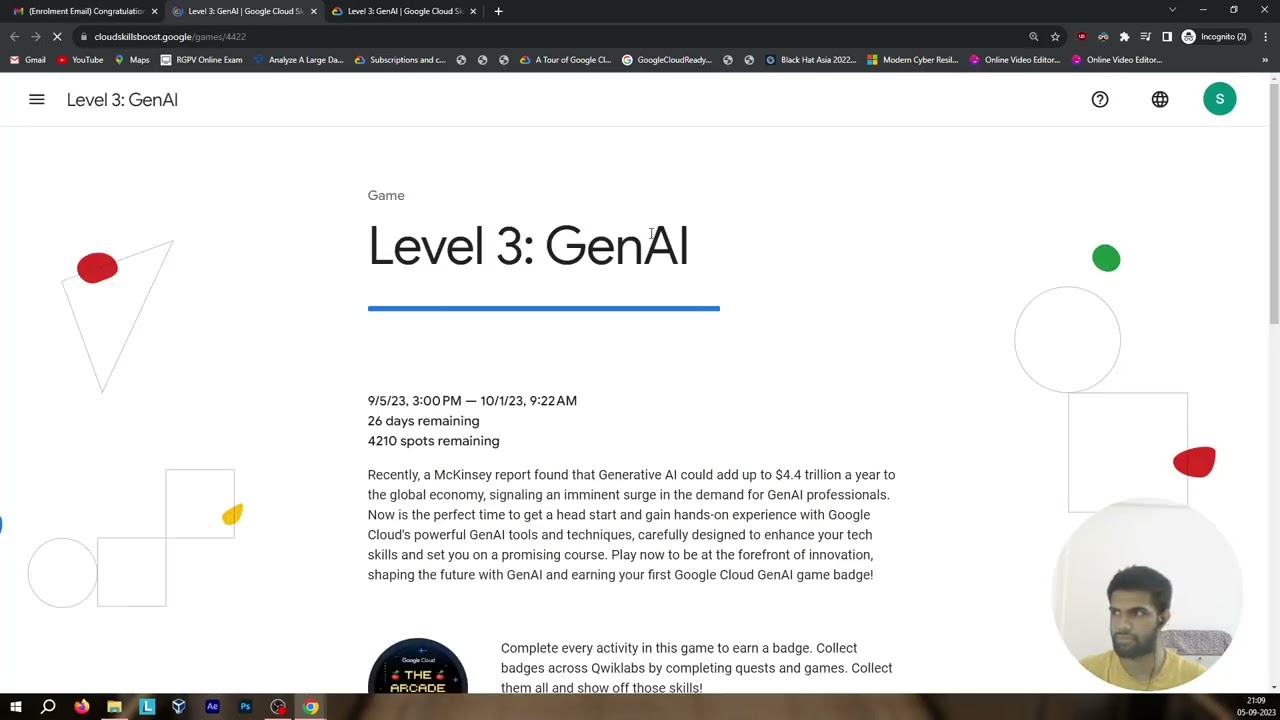Open Windows taskbar search
Viewport: 1280px width, 720px height.
coord(48,707)
